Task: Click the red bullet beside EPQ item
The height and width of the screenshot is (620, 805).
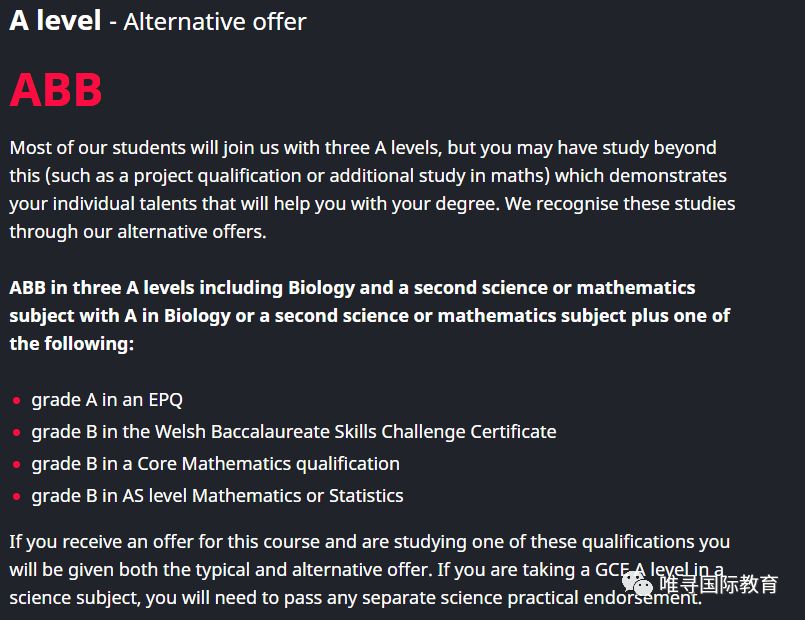Action: (17, 400)
